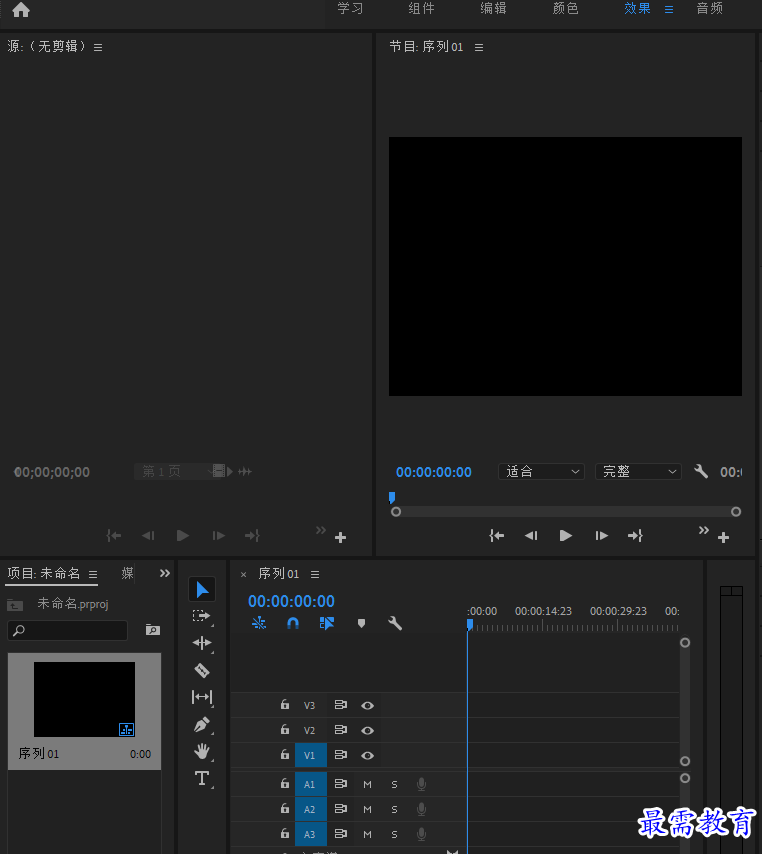This screenshot has width=762, height=854.
Task: Toggle Snap magnet in timeline
Action: 292,623
